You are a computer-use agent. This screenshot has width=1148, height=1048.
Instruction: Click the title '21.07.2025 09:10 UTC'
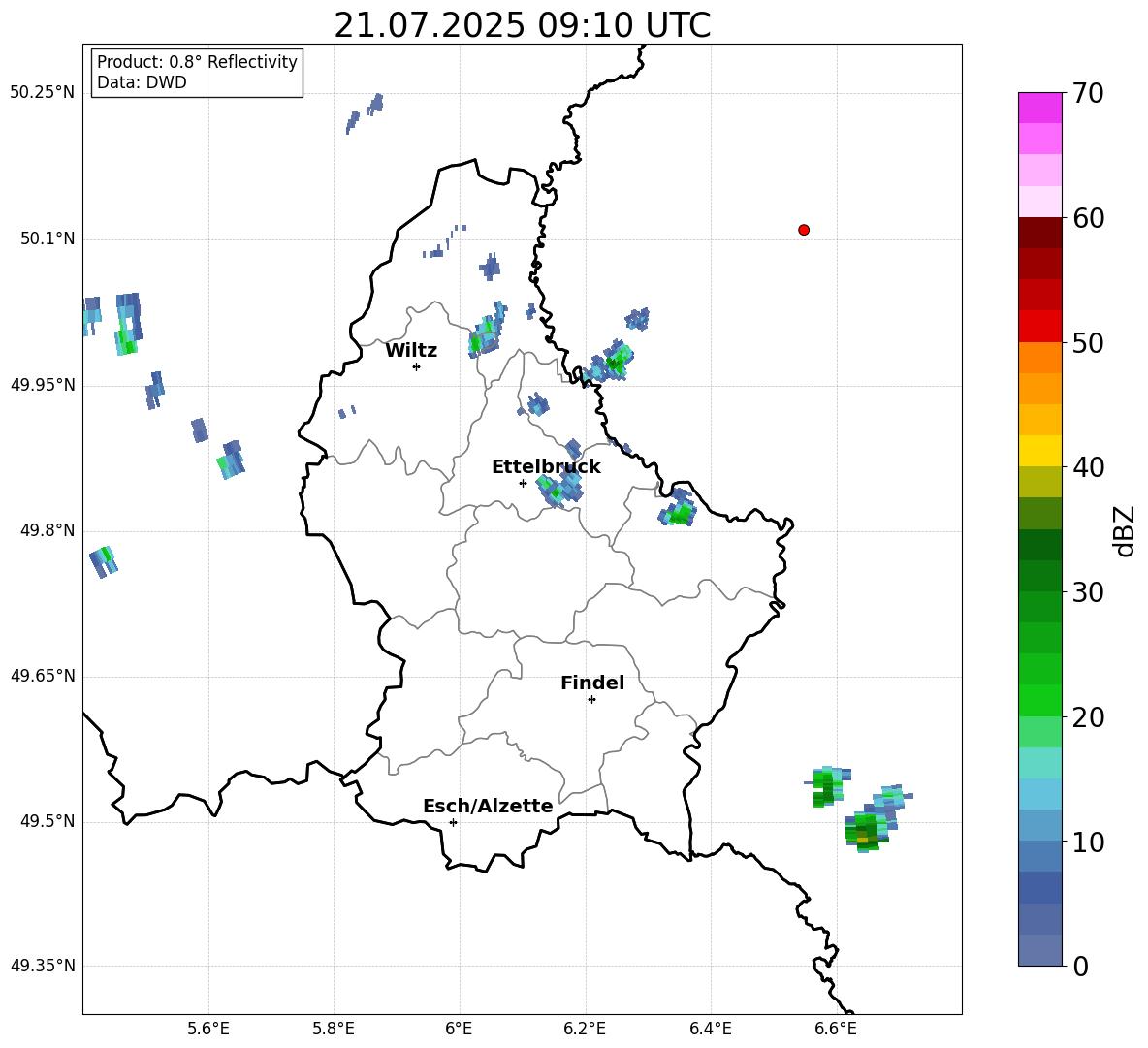[523, 25]
